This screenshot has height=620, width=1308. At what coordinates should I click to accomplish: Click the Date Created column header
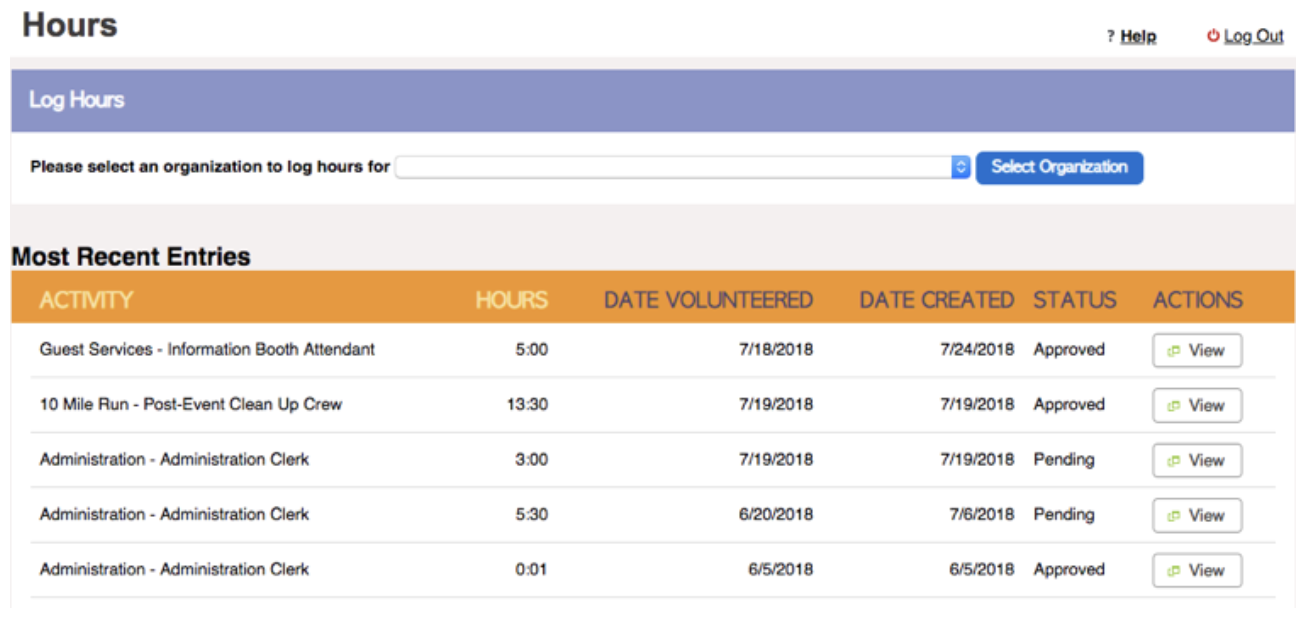coord(936,300)
